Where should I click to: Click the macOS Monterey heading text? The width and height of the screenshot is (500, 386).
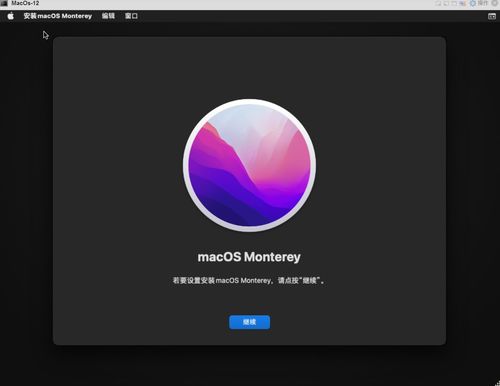tap(249, 257)
